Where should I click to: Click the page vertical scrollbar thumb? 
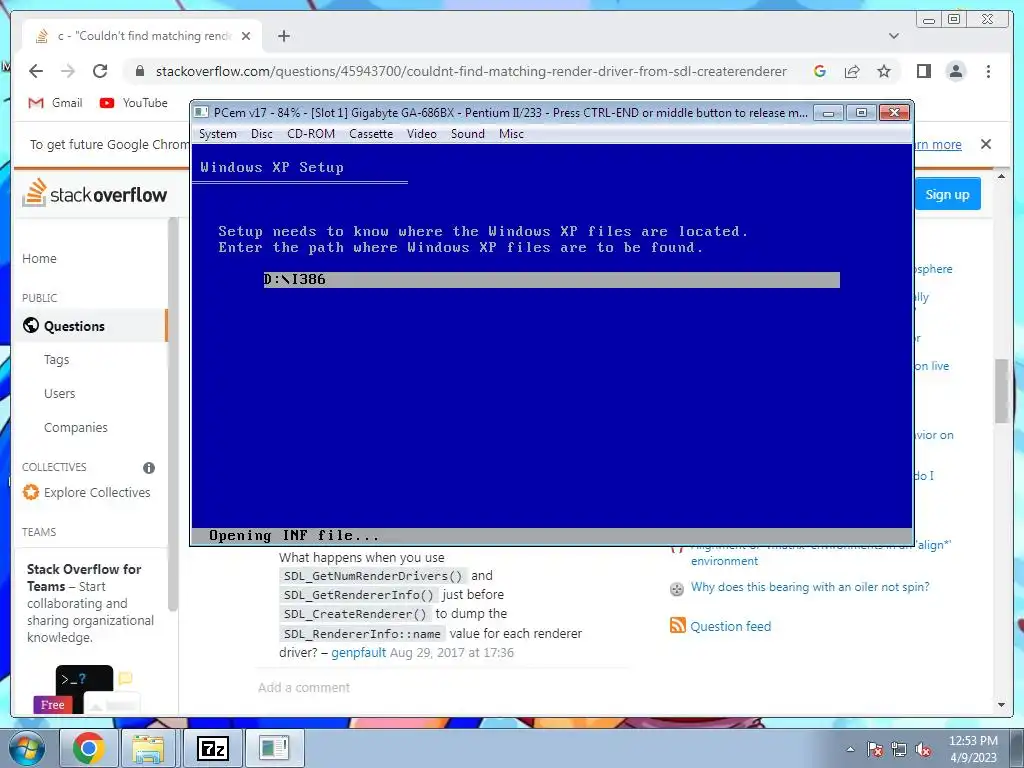pyautogui.click(x=1002, y=391)
